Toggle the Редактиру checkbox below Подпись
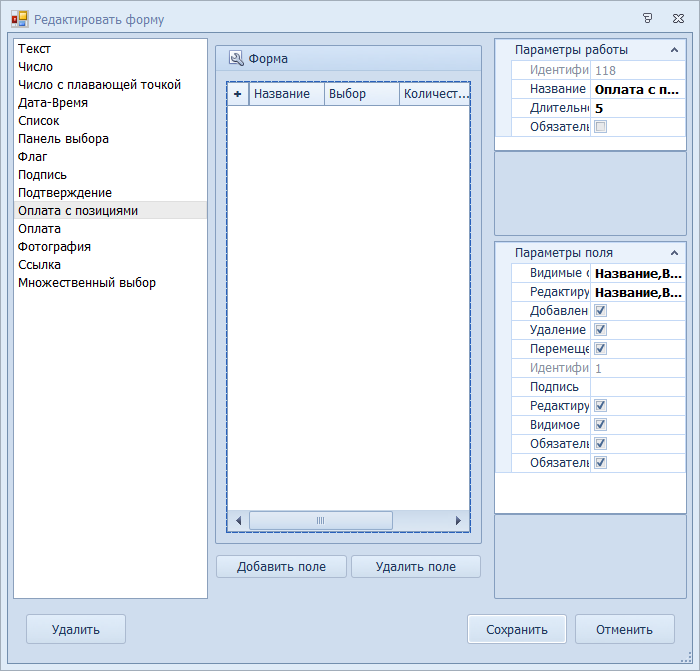The image size is (700, 671). tap(601, 406)
